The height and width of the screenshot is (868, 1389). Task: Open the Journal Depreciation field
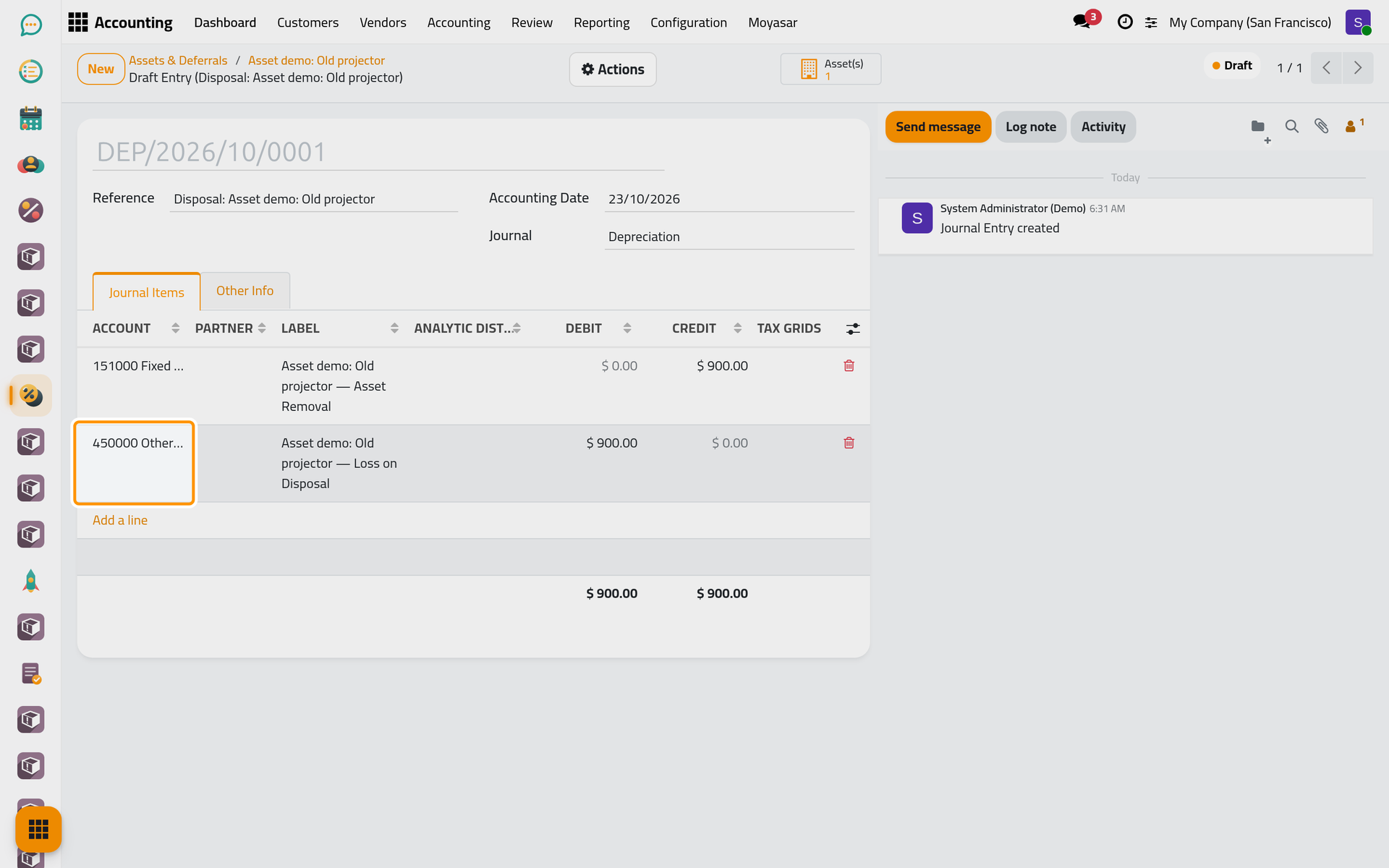coord(729,237)
